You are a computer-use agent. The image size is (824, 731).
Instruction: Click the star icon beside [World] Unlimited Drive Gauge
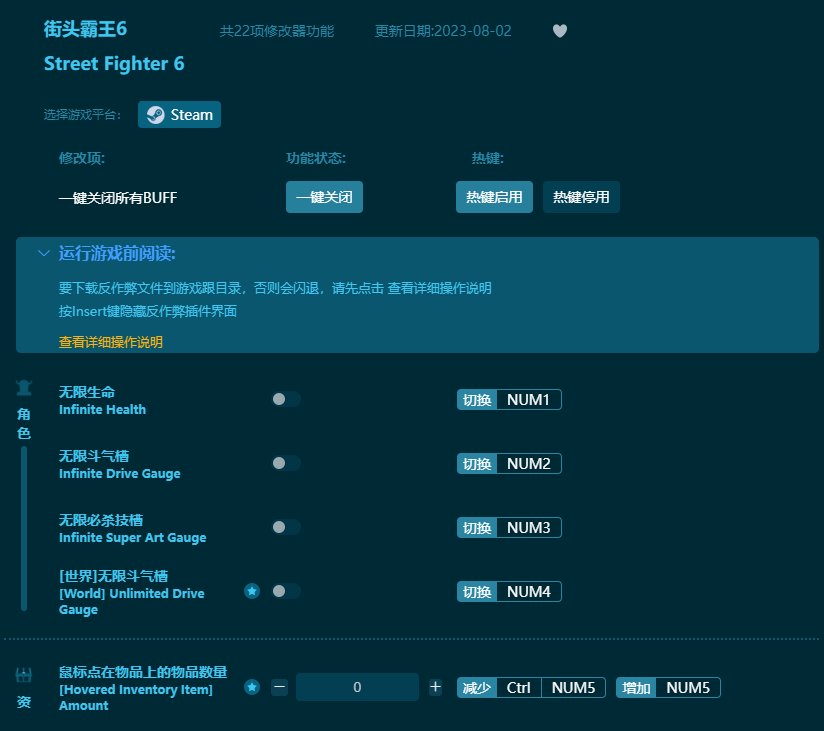tap(251, 591)
